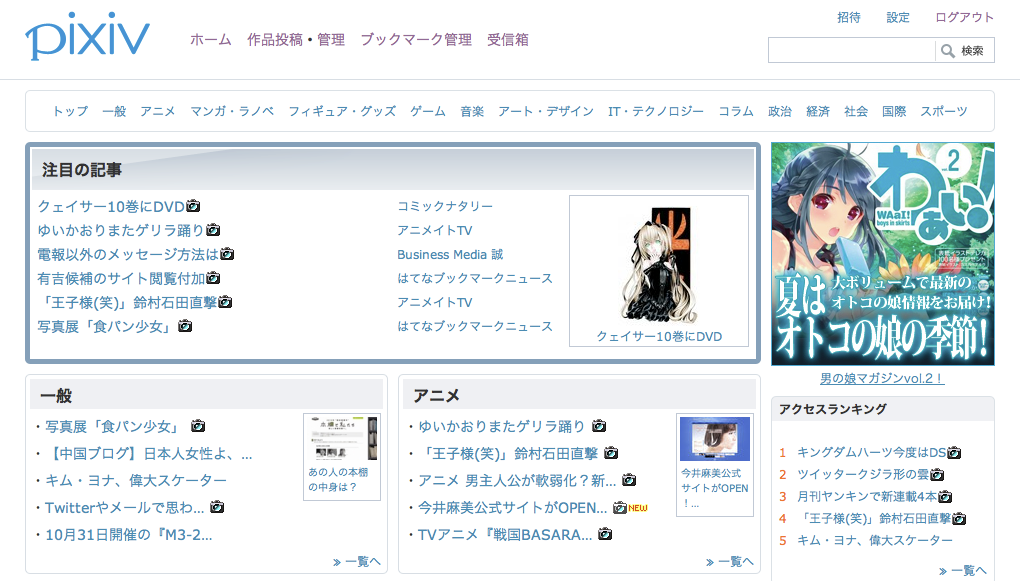Click the pixiv logo
The height and width of the screenshot is (581, 1020).
click(87, 36)
